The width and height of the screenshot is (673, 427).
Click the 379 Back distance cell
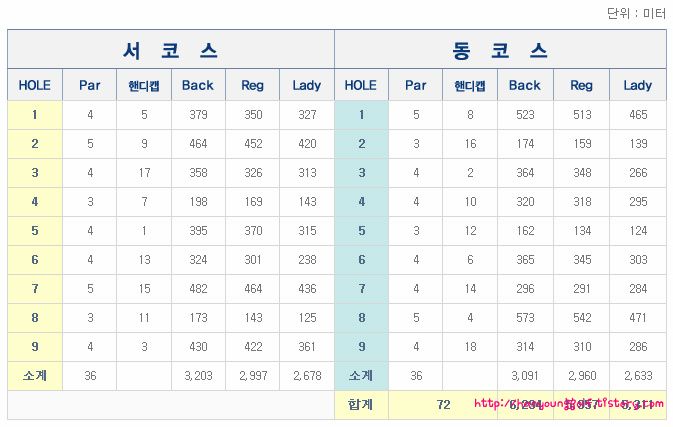pos(198,115)
